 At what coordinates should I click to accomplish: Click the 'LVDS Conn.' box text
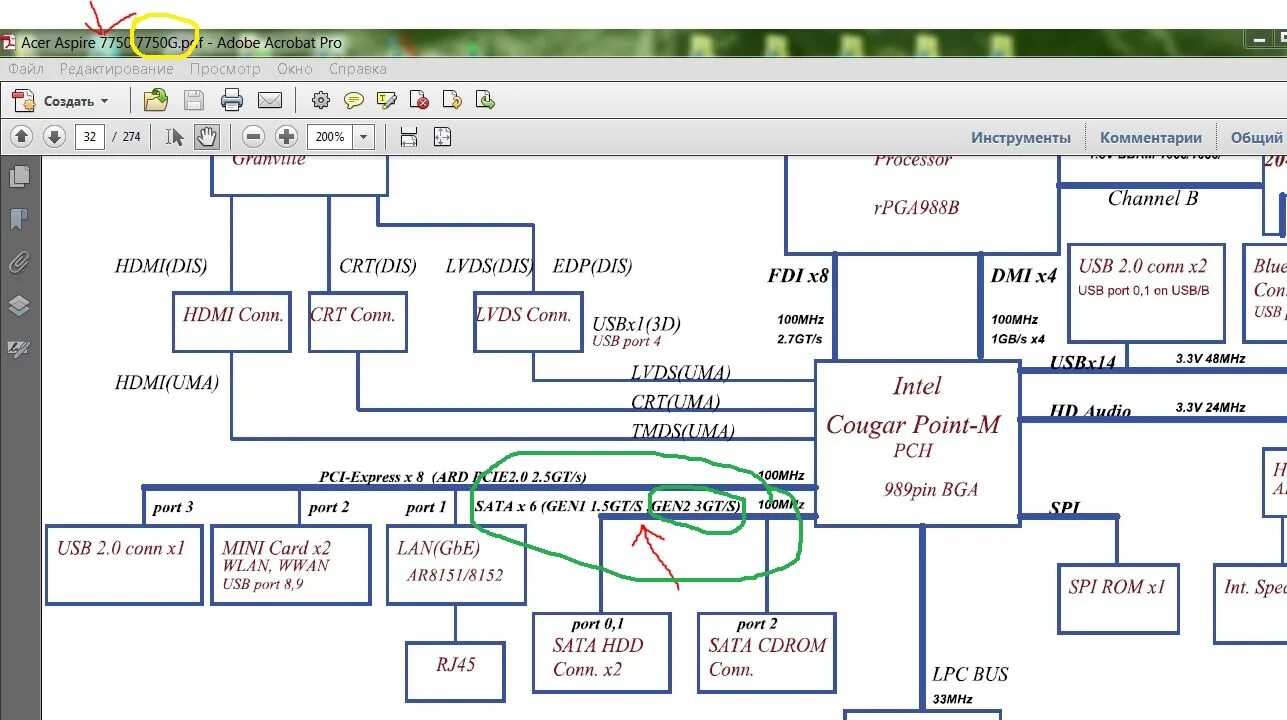[524, 314]
